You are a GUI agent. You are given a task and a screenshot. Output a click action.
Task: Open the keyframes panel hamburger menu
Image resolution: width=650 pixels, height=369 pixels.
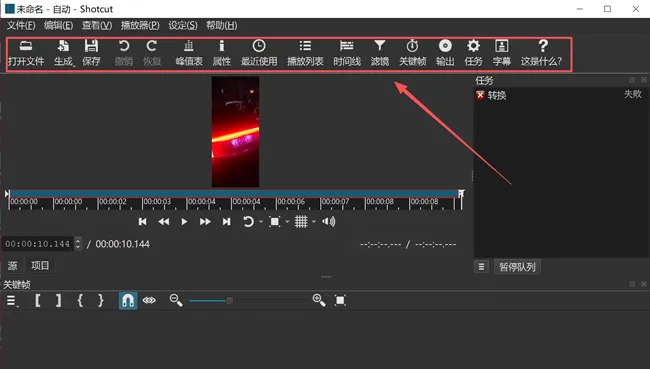pyautogui.click(x=12, y=301)
